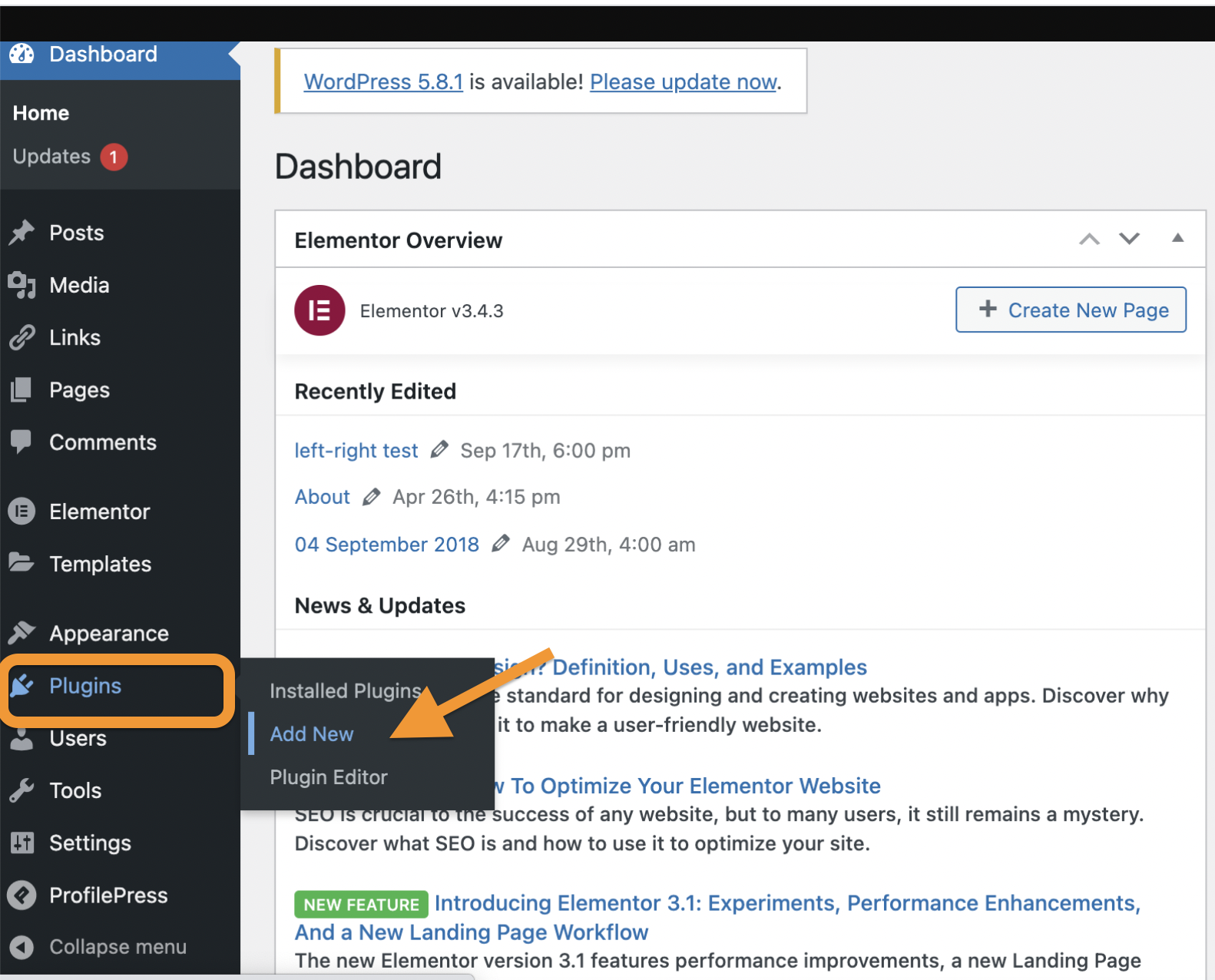The width and height of the screenshot is (1215, 980).
Task: Click the Collapse menu arrow icon
Action: pyautogui.click(x=22, y=947)
